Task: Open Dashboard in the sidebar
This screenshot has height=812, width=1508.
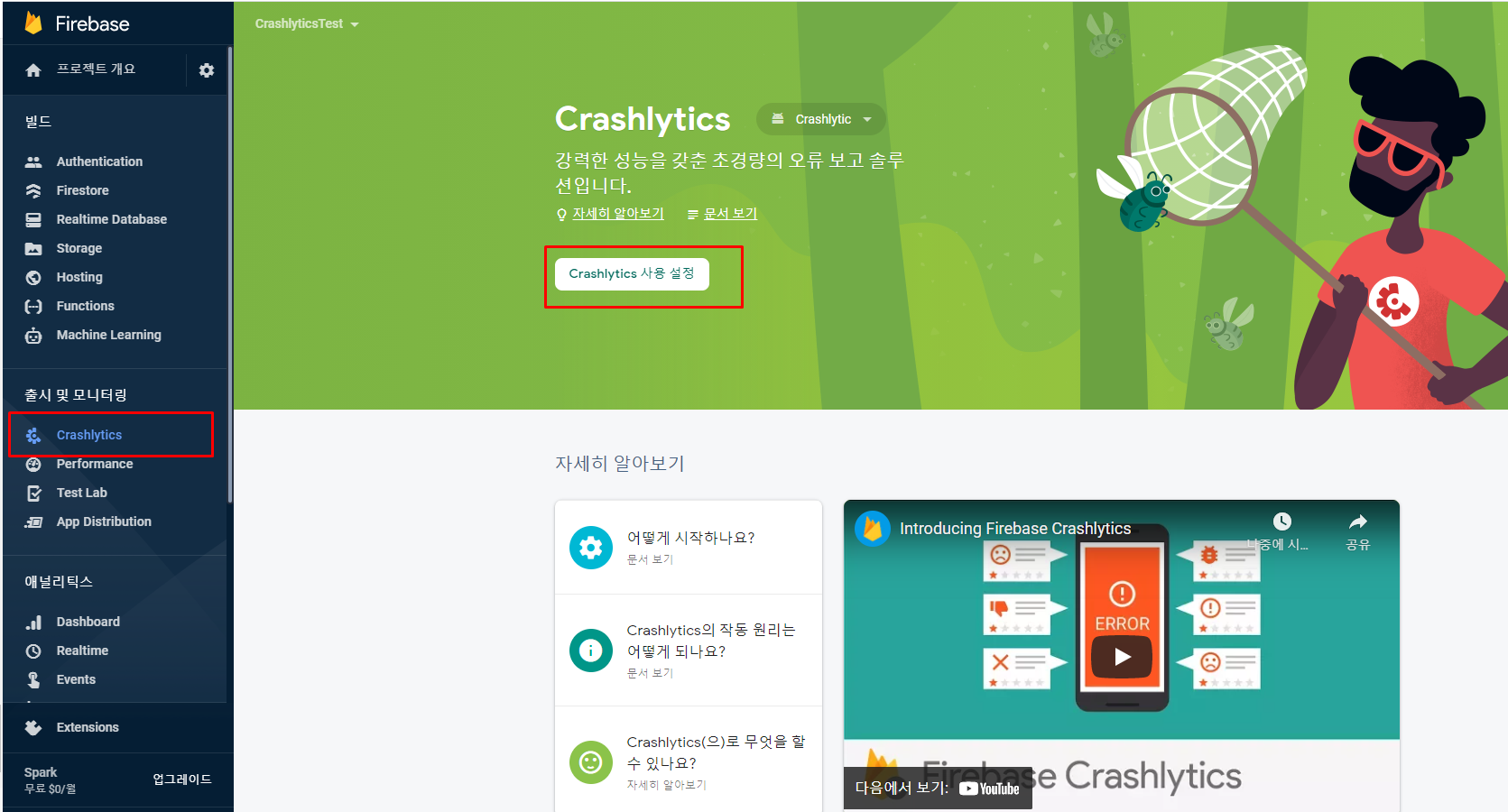Action: [88, 623]
